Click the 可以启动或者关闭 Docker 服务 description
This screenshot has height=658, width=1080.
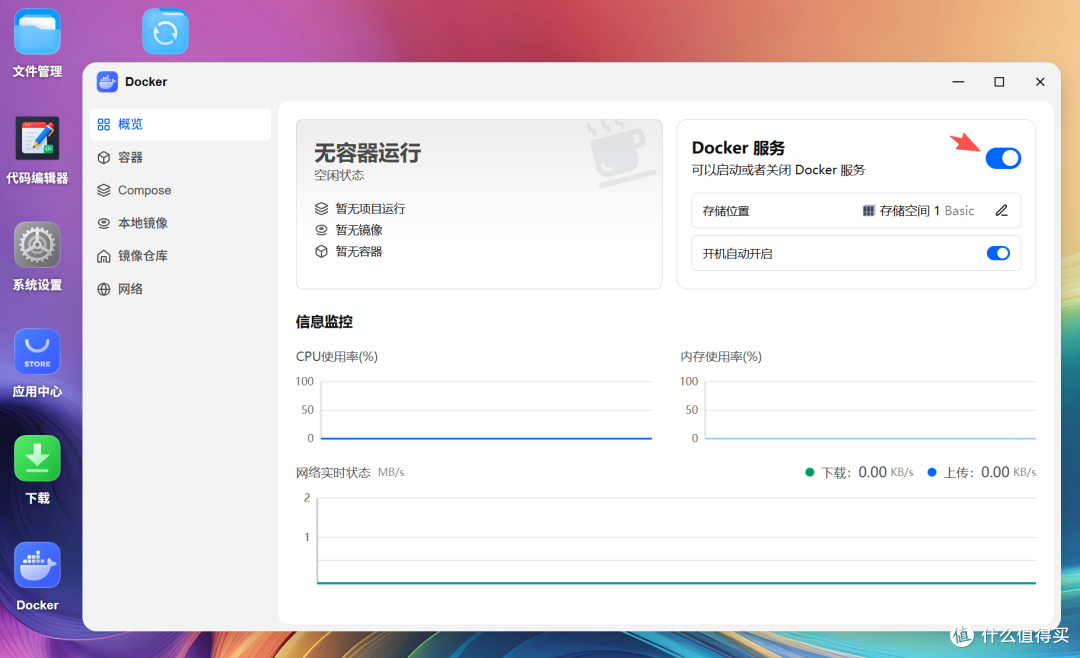pos(778,169)
